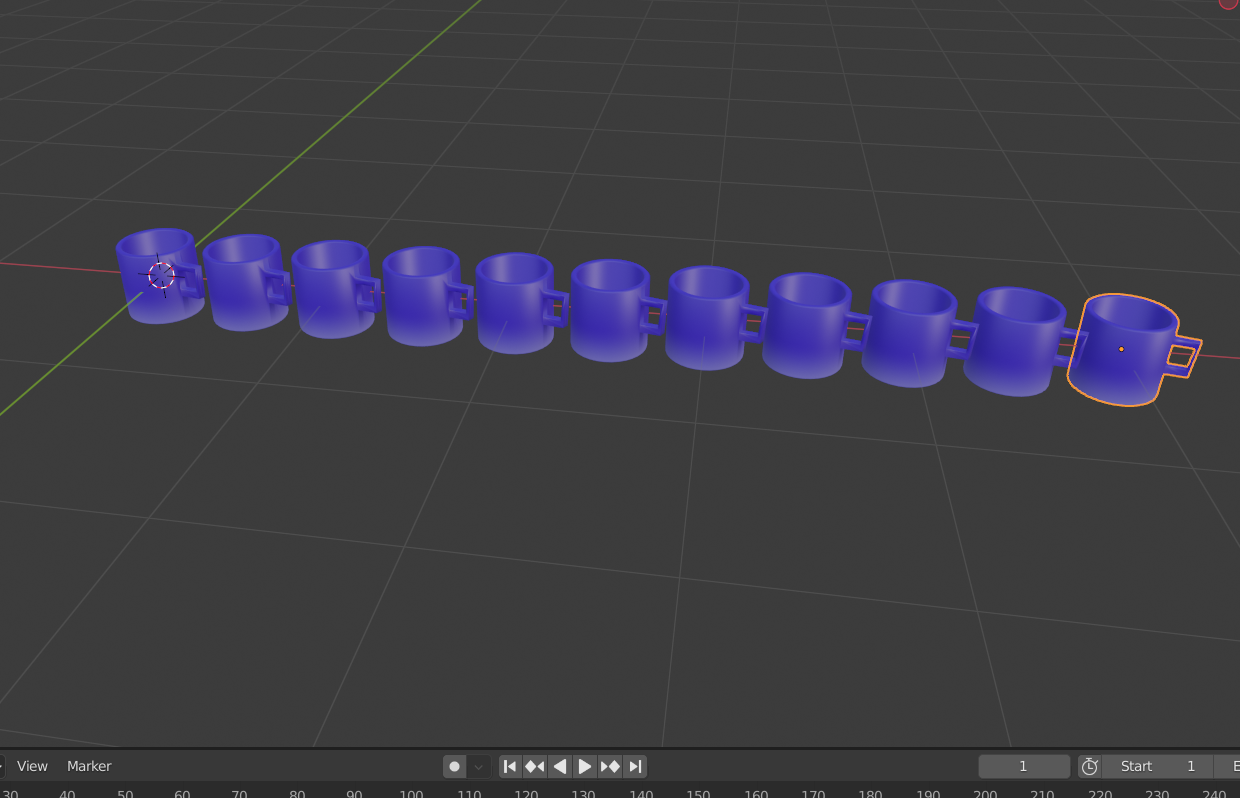Toggle auto keying record button

[455, 766]
